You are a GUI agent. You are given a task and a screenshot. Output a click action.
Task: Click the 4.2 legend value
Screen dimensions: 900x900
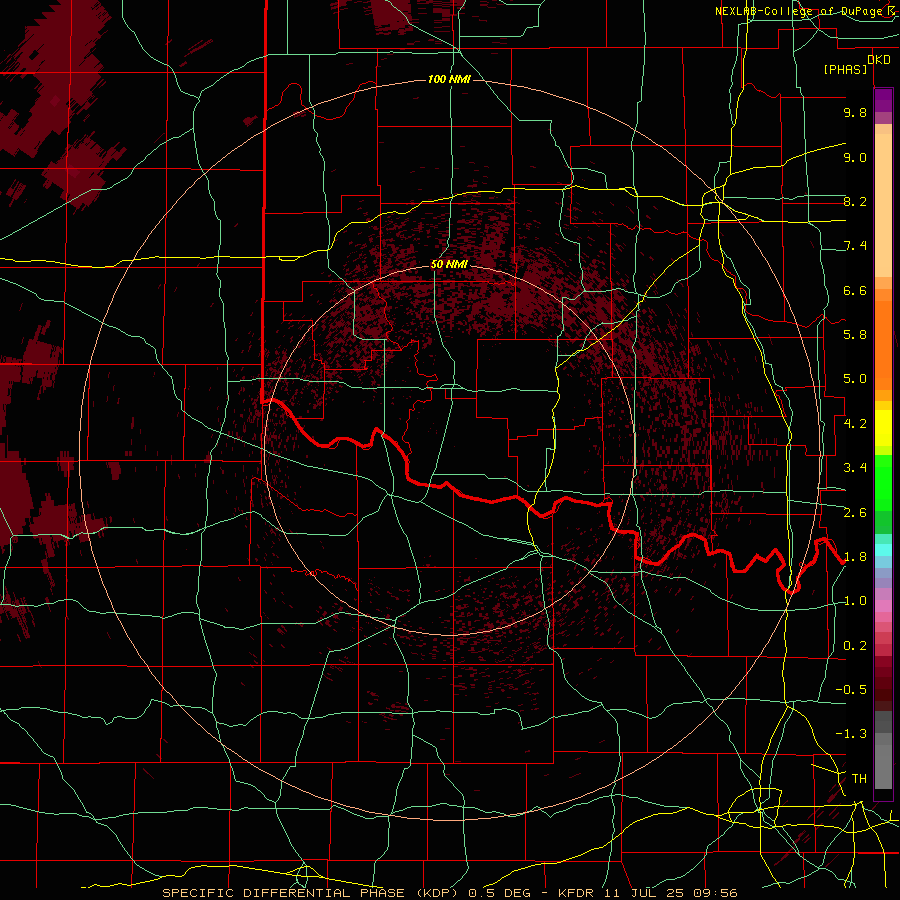point(855,424)
